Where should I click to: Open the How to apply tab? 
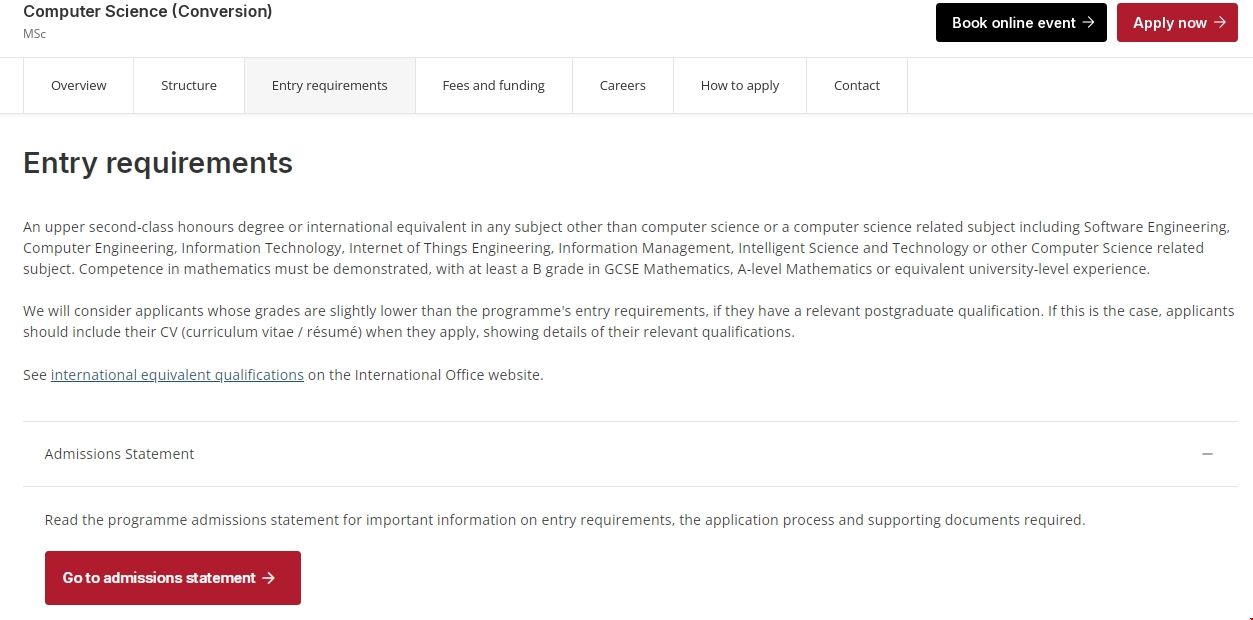pos(739,86)
